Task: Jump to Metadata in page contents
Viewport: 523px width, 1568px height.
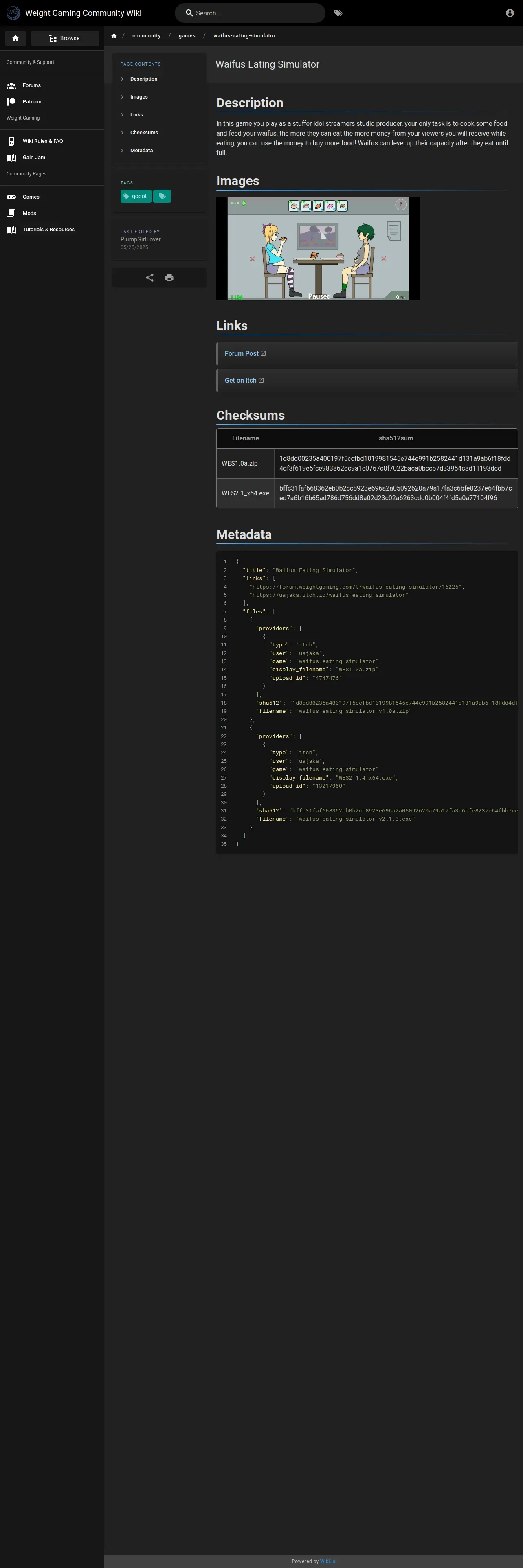Action: tap(141, 150)
